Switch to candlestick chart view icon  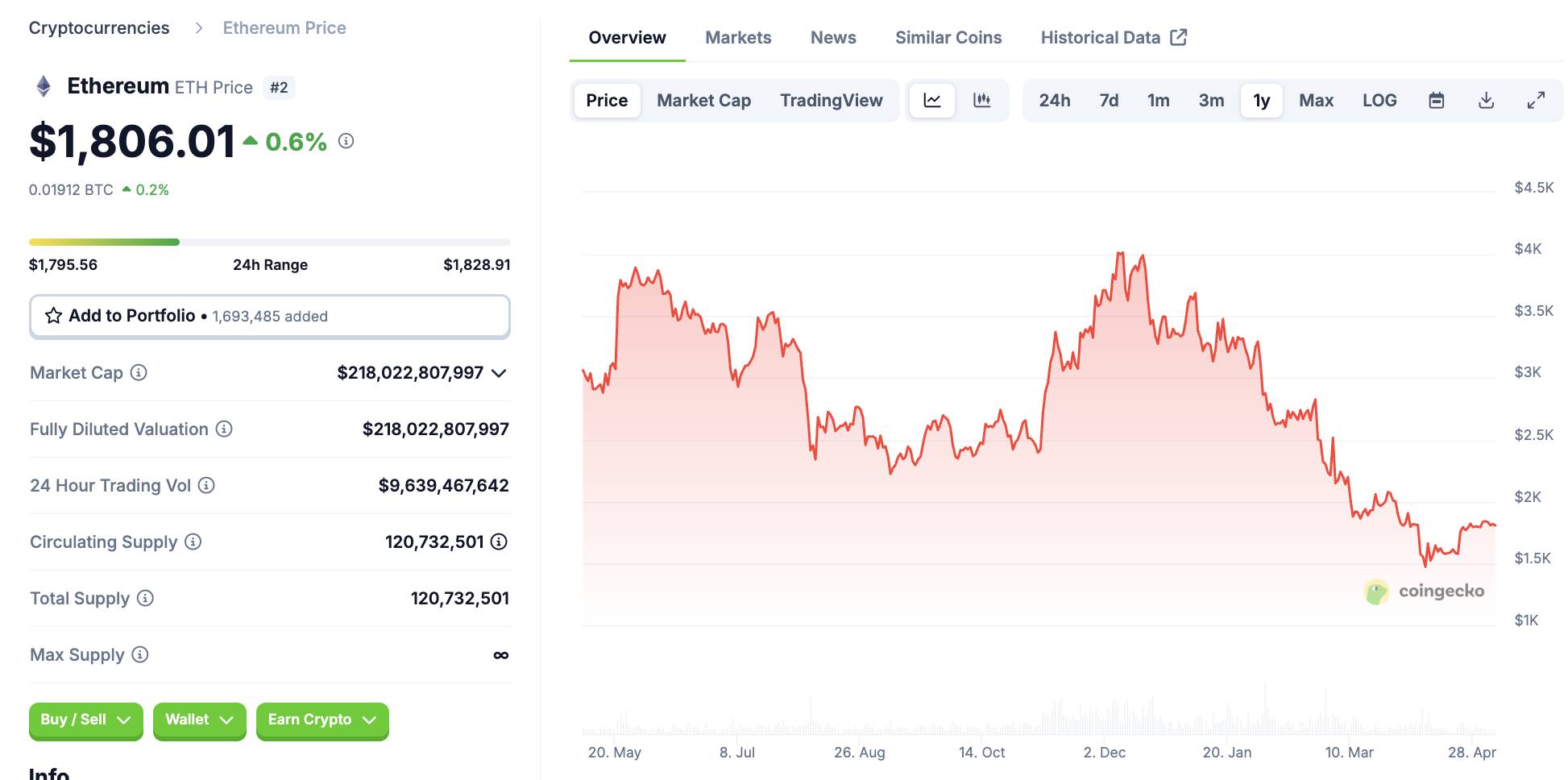pyautogui.click(x=981, y=101)
